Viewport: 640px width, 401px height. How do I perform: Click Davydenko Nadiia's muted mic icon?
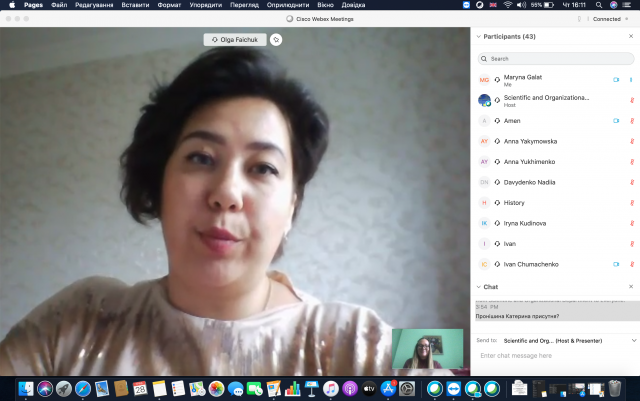tap(632, 182)
